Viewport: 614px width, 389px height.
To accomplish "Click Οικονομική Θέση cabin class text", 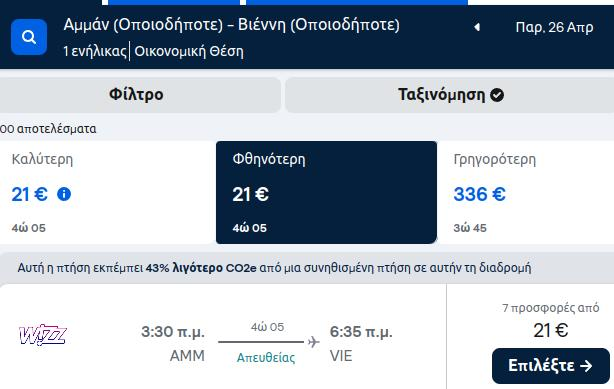I will tap(189, 51).
